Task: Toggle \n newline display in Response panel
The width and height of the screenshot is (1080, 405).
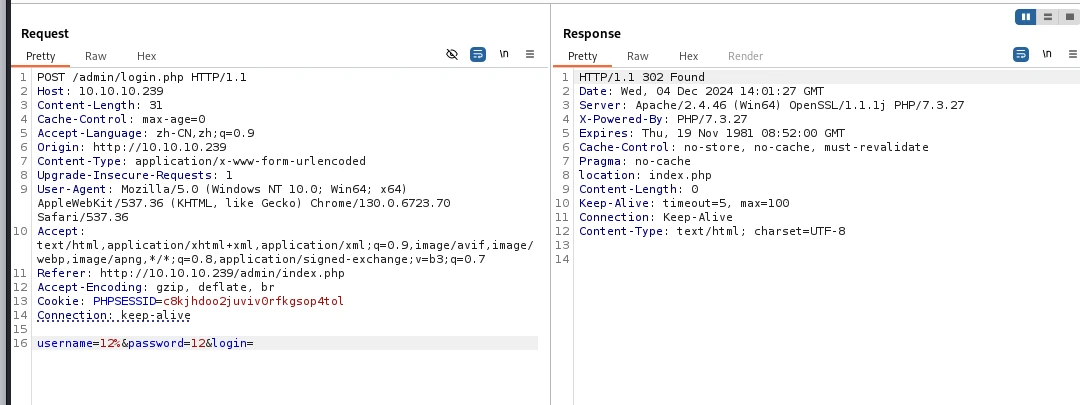Action: coord(1047,54)
